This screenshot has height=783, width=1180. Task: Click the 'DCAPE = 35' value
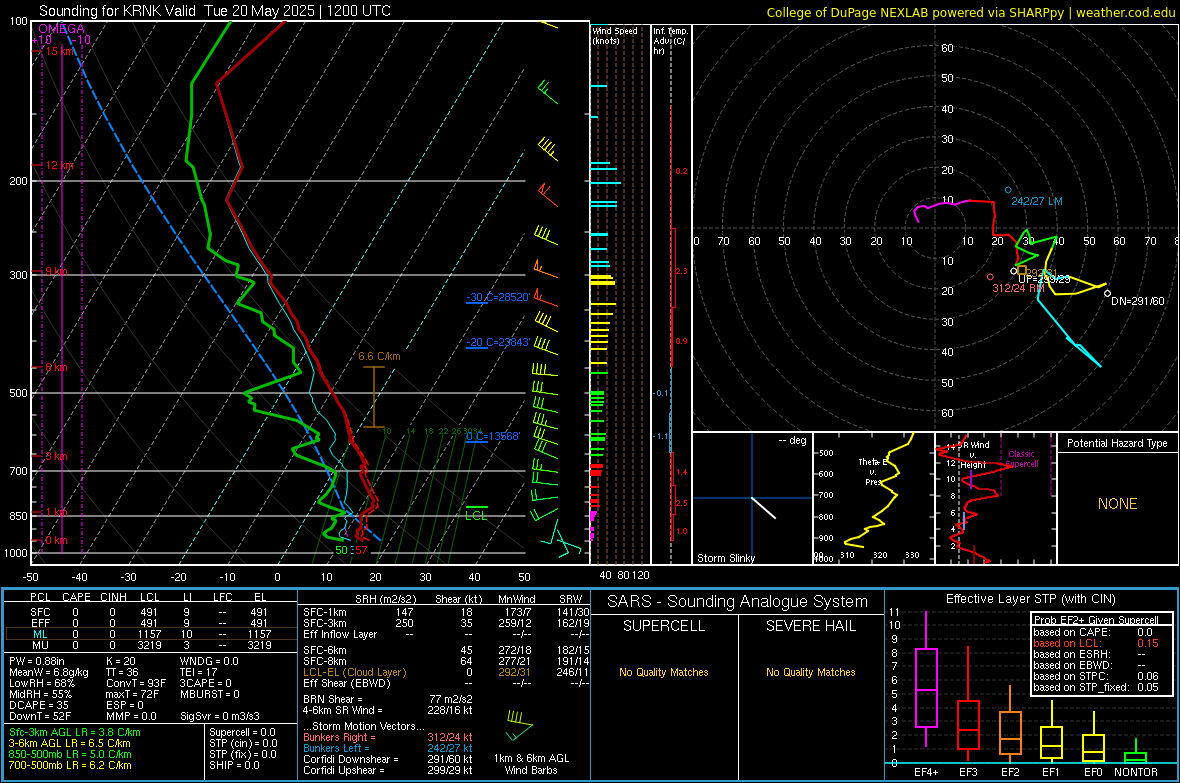38,705
